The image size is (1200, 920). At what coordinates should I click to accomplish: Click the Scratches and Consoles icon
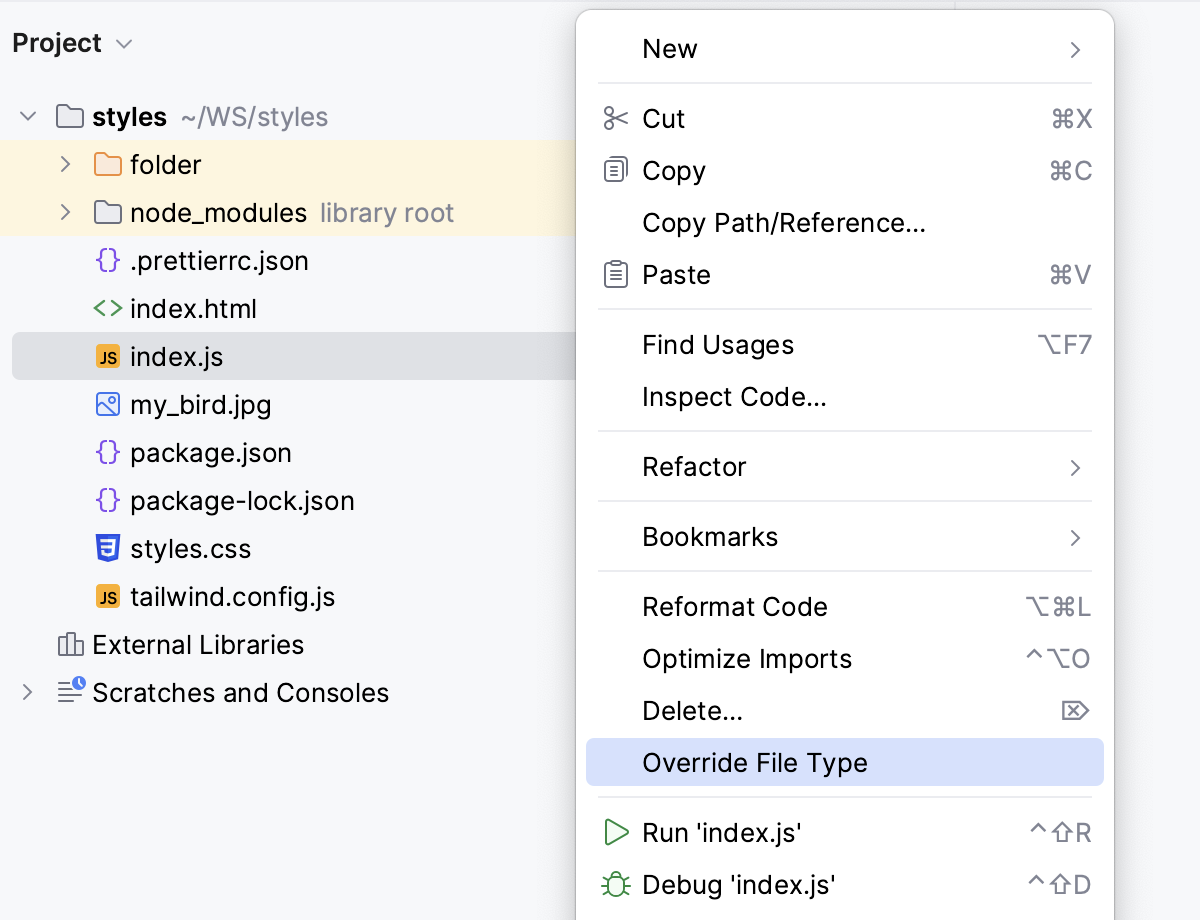[70, 693]
